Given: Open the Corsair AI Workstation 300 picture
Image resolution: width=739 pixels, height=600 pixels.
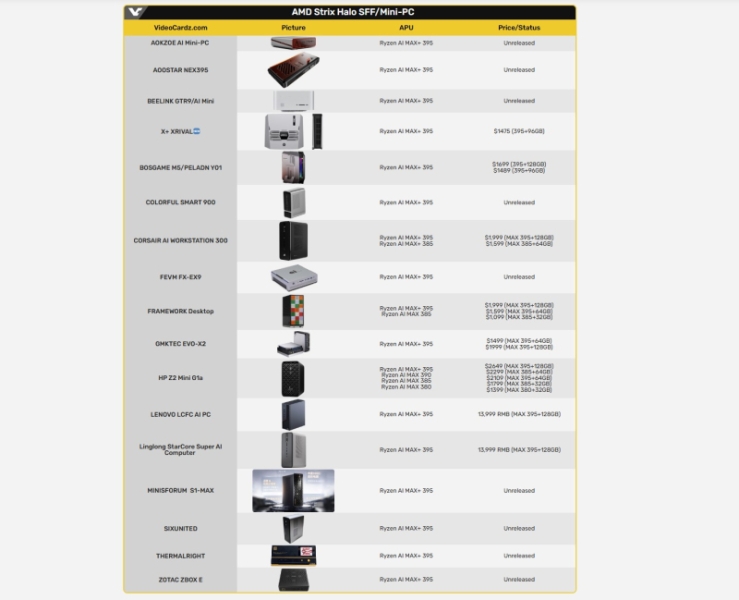Looking at the screenshot, I should 293,240.
